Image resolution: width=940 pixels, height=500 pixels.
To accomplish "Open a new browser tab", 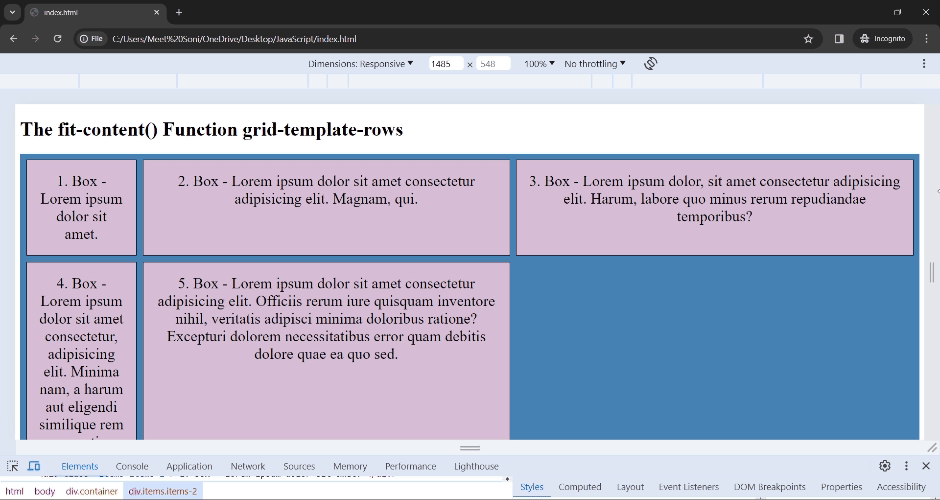I will tap(179, 12).
